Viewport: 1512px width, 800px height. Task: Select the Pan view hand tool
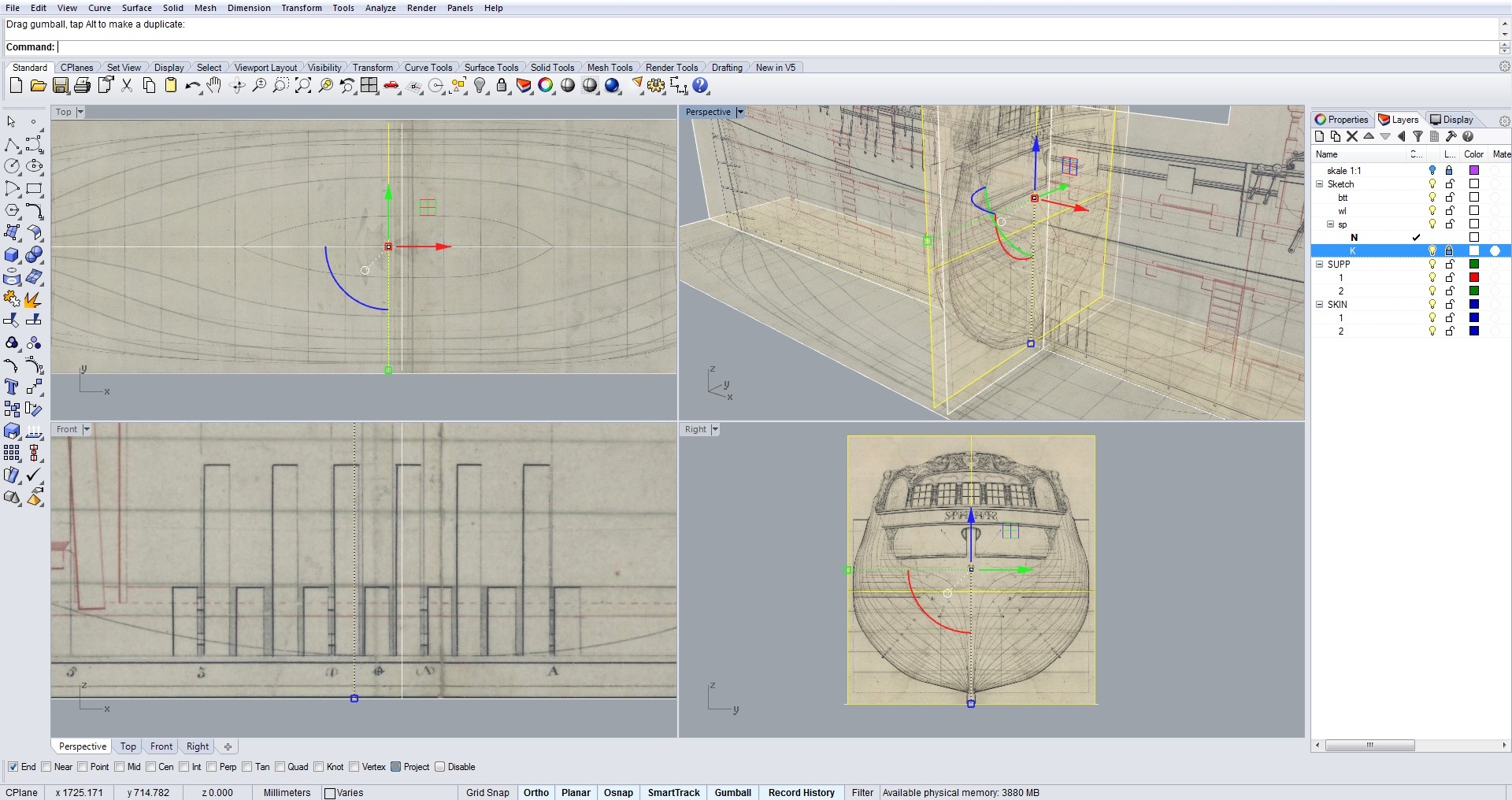click(x=214, y=86)
